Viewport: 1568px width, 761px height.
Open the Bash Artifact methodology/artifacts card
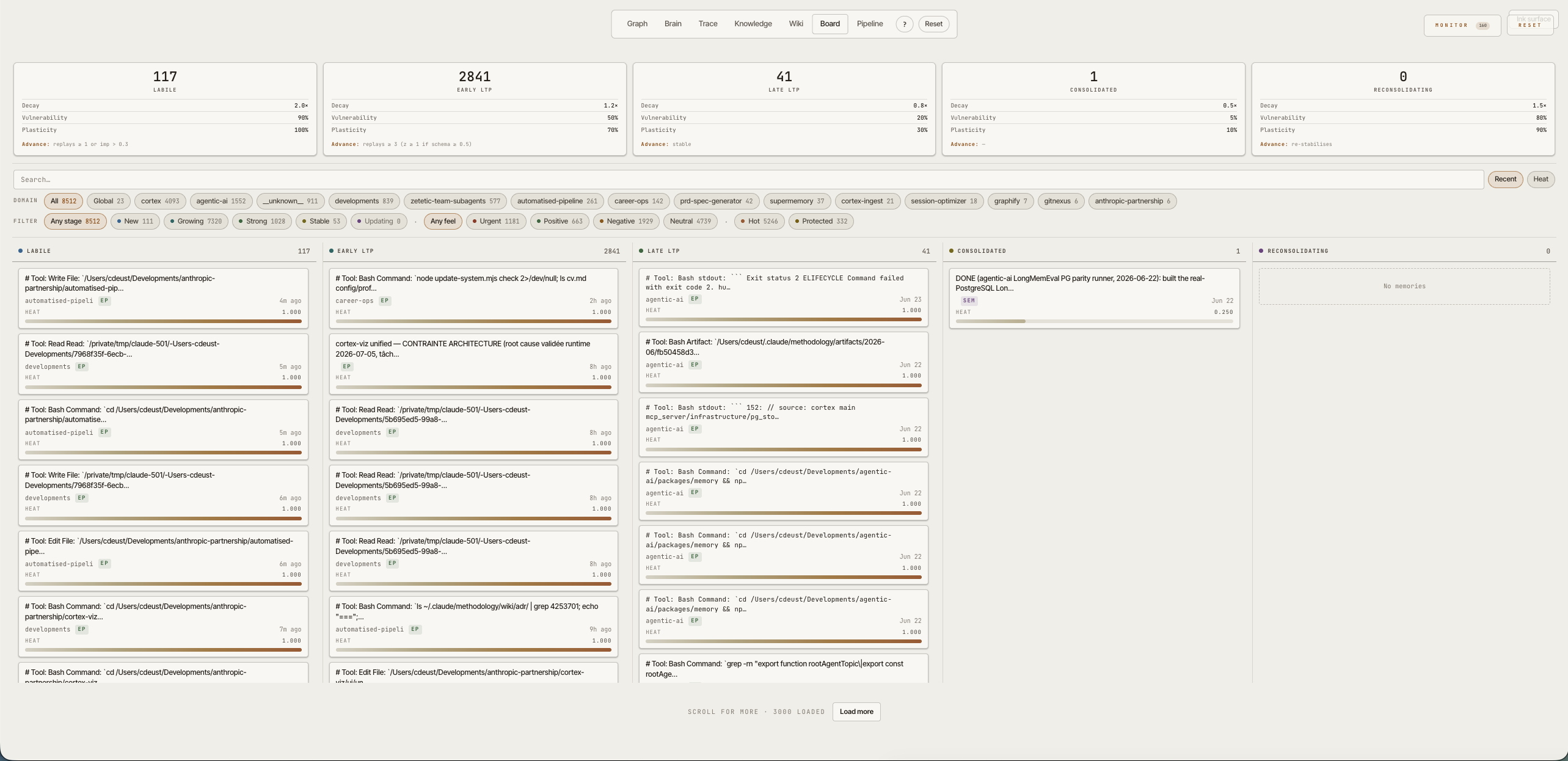coord(784,362)
